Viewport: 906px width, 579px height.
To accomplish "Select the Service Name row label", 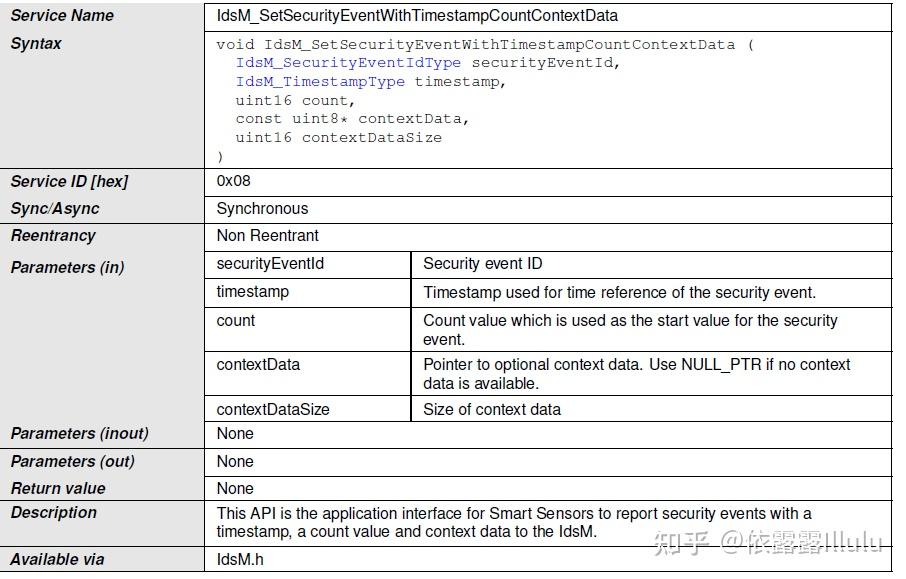I will 62,16.
